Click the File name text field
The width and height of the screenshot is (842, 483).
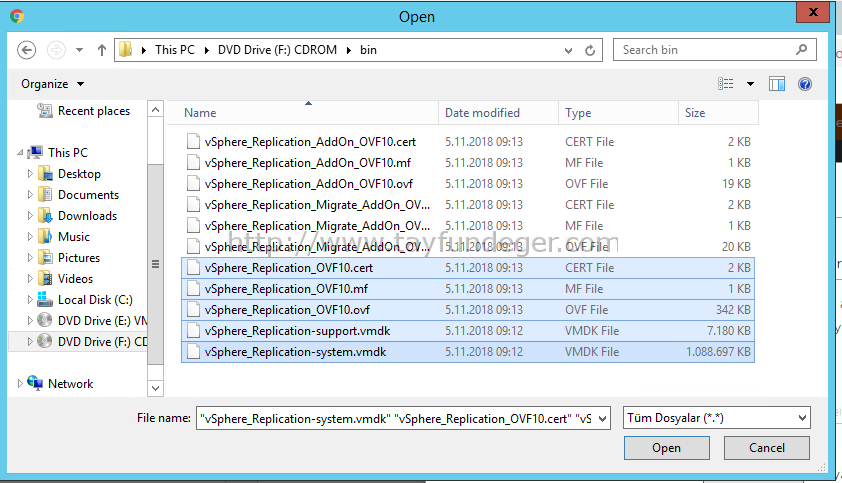coord(396,418)
